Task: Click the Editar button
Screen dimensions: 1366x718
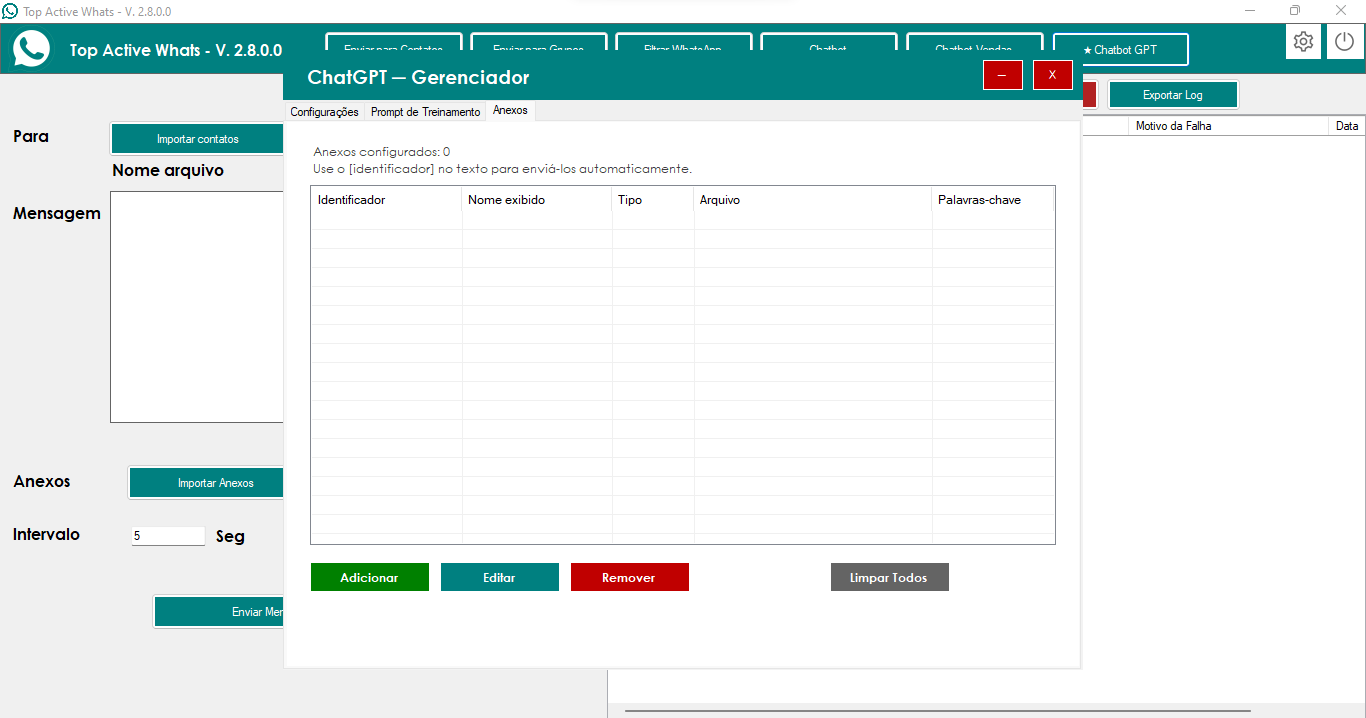Action: click(499, 577)
